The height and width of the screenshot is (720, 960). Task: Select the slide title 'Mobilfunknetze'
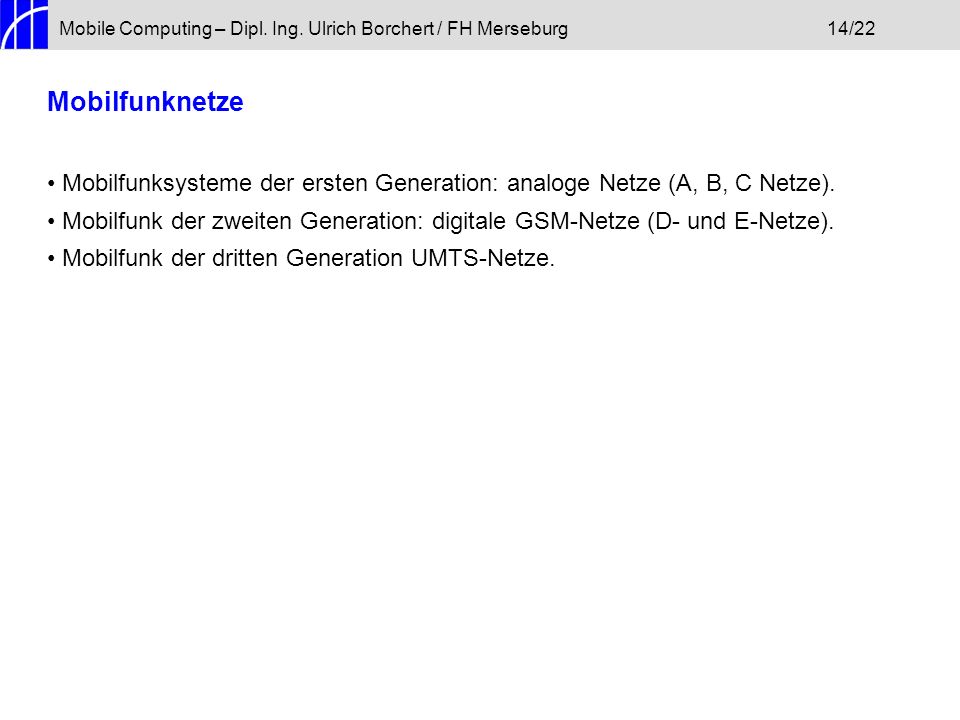tap(145, 102)
